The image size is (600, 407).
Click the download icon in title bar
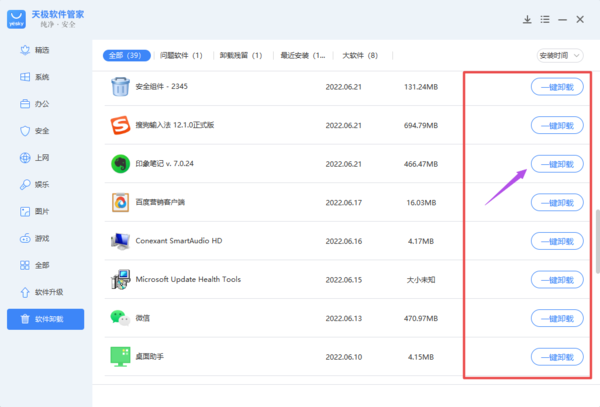click(x=527, y=19)
